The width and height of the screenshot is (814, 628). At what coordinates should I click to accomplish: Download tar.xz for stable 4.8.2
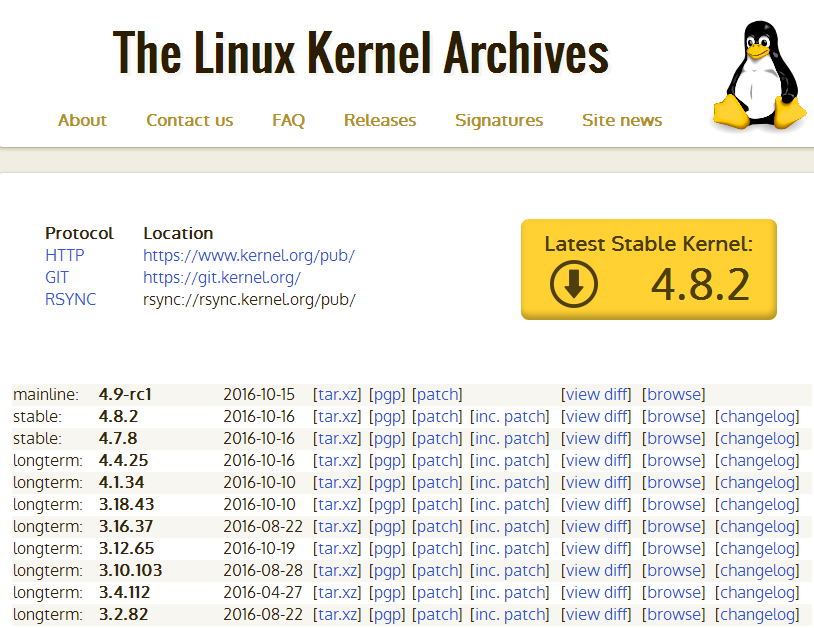[x=337, y=416]
